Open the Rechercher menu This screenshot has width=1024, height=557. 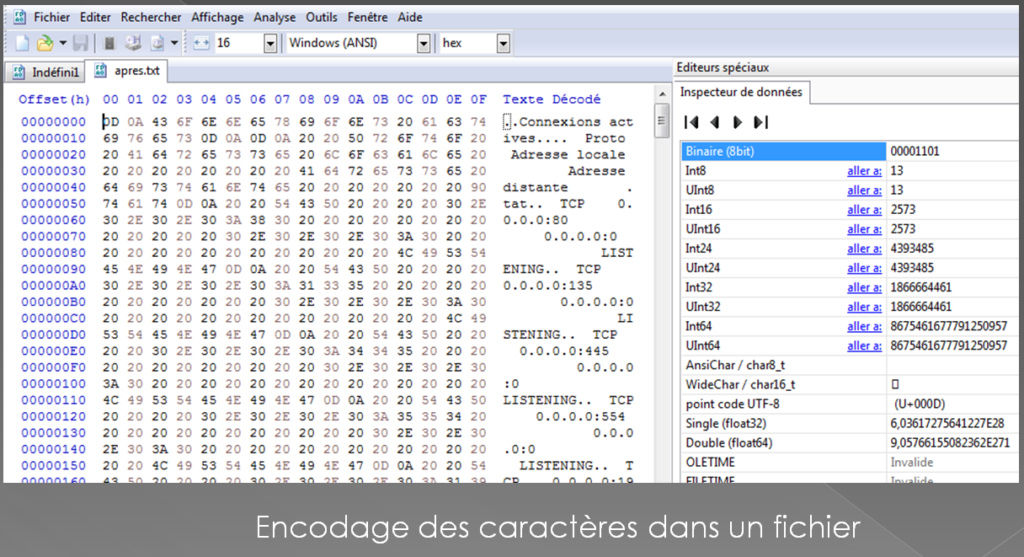(x=151, y=17)
